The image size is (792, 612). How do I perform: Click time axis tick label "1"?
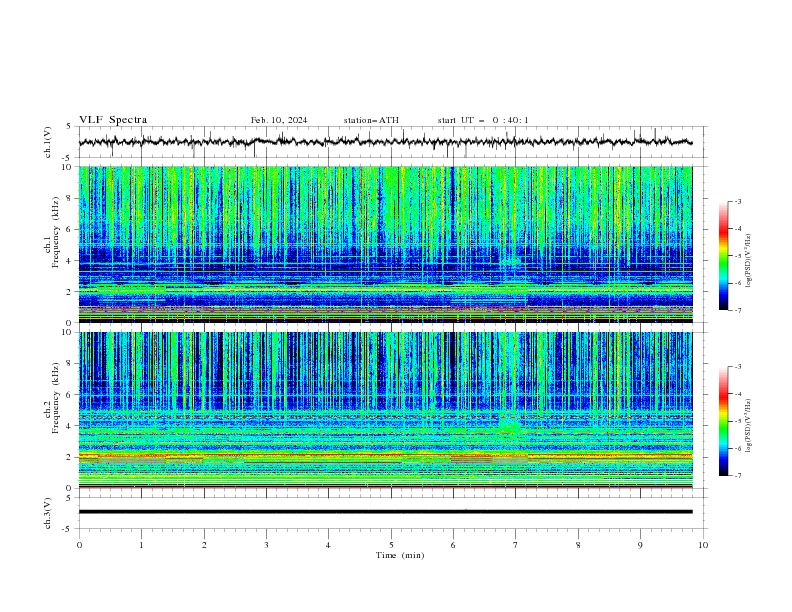(x=141, y=545)
